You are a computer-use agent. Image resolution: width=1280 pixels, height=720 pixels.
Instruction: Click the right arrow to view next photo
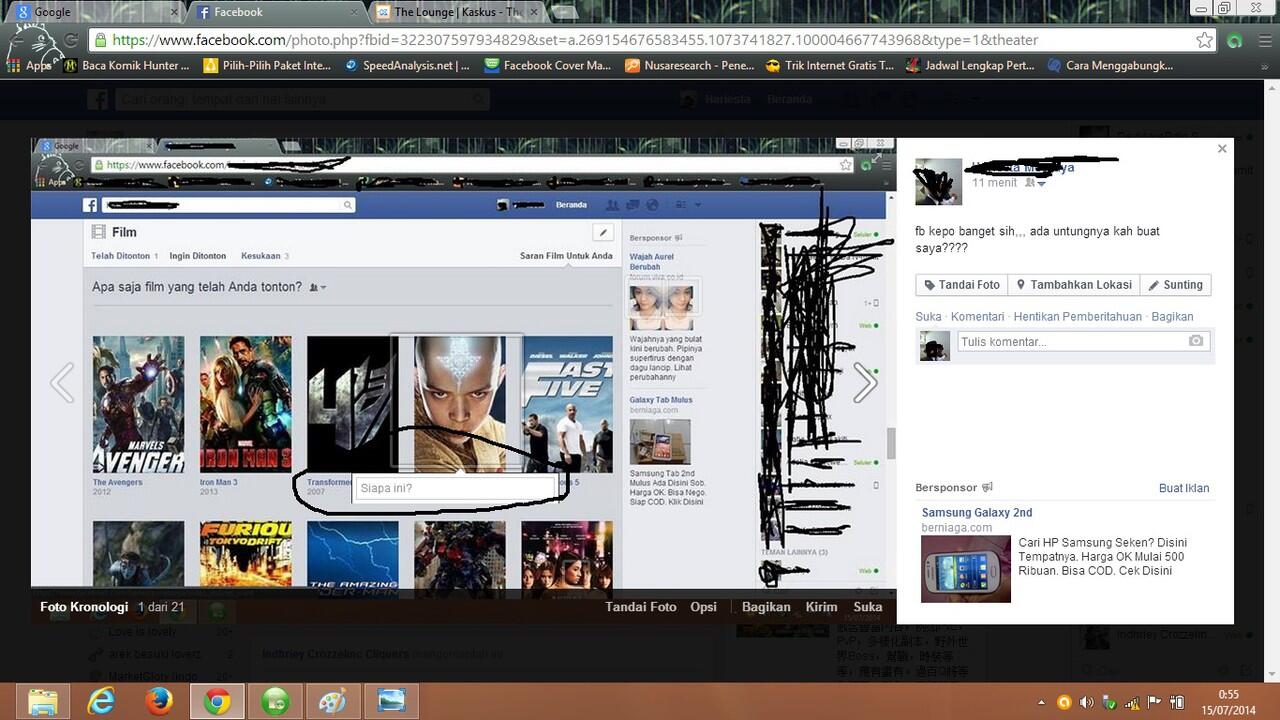[865, 381]
